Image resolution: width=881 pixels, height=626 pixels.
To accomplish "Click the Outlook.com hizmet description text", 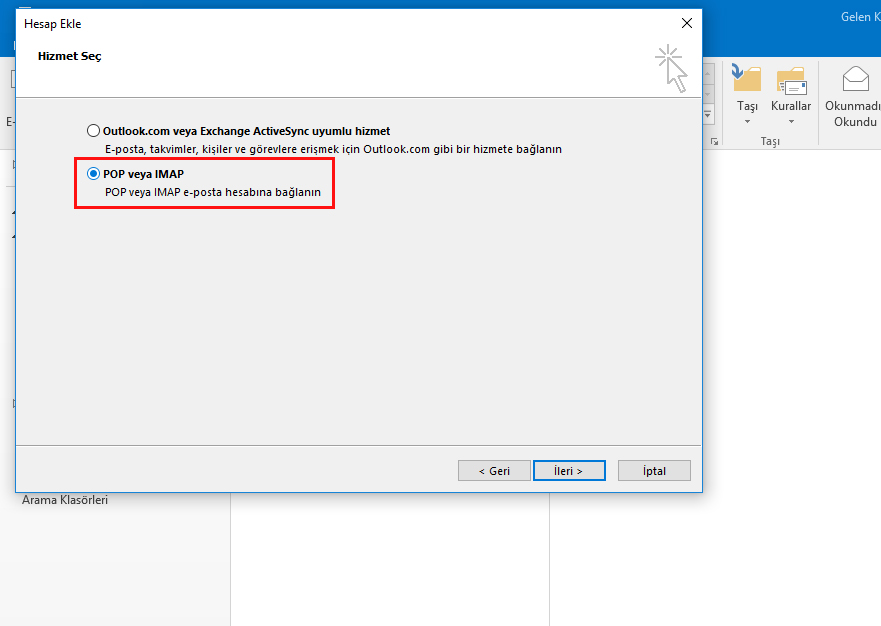I will [333, 149].
